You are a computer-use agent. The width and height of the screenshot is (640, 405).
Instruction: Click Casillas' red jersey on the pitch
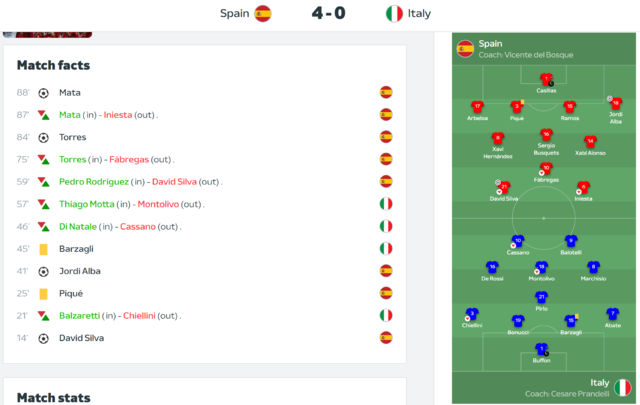pos(546,79)
